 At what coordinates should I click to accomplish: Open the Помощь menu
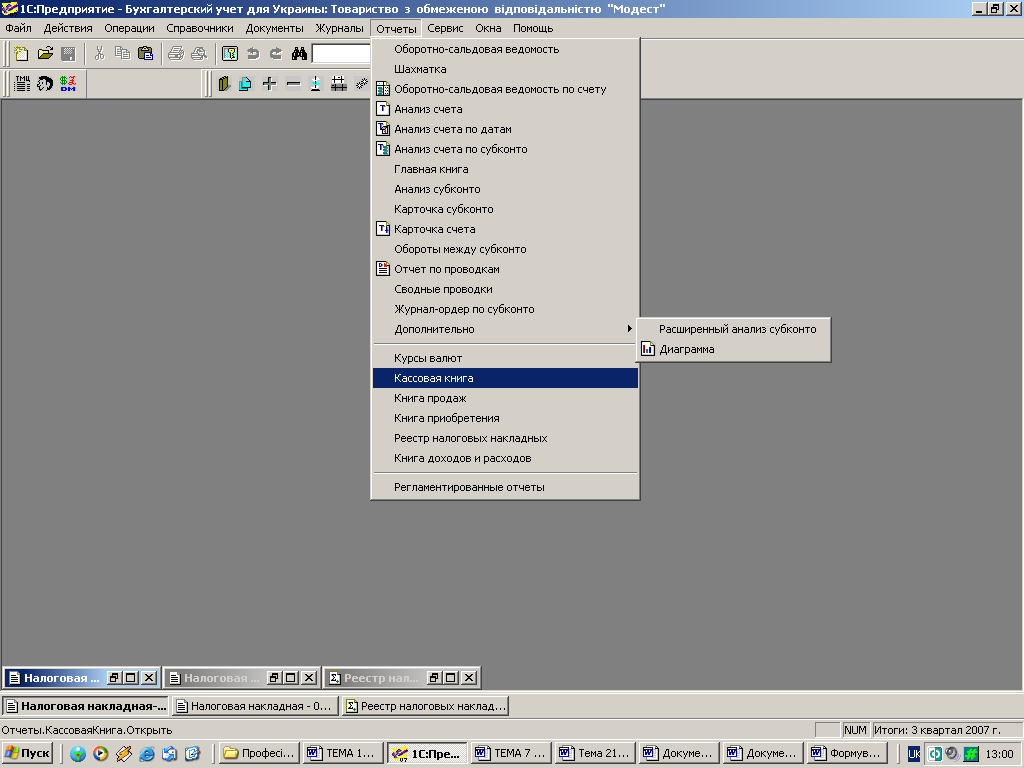533,28
